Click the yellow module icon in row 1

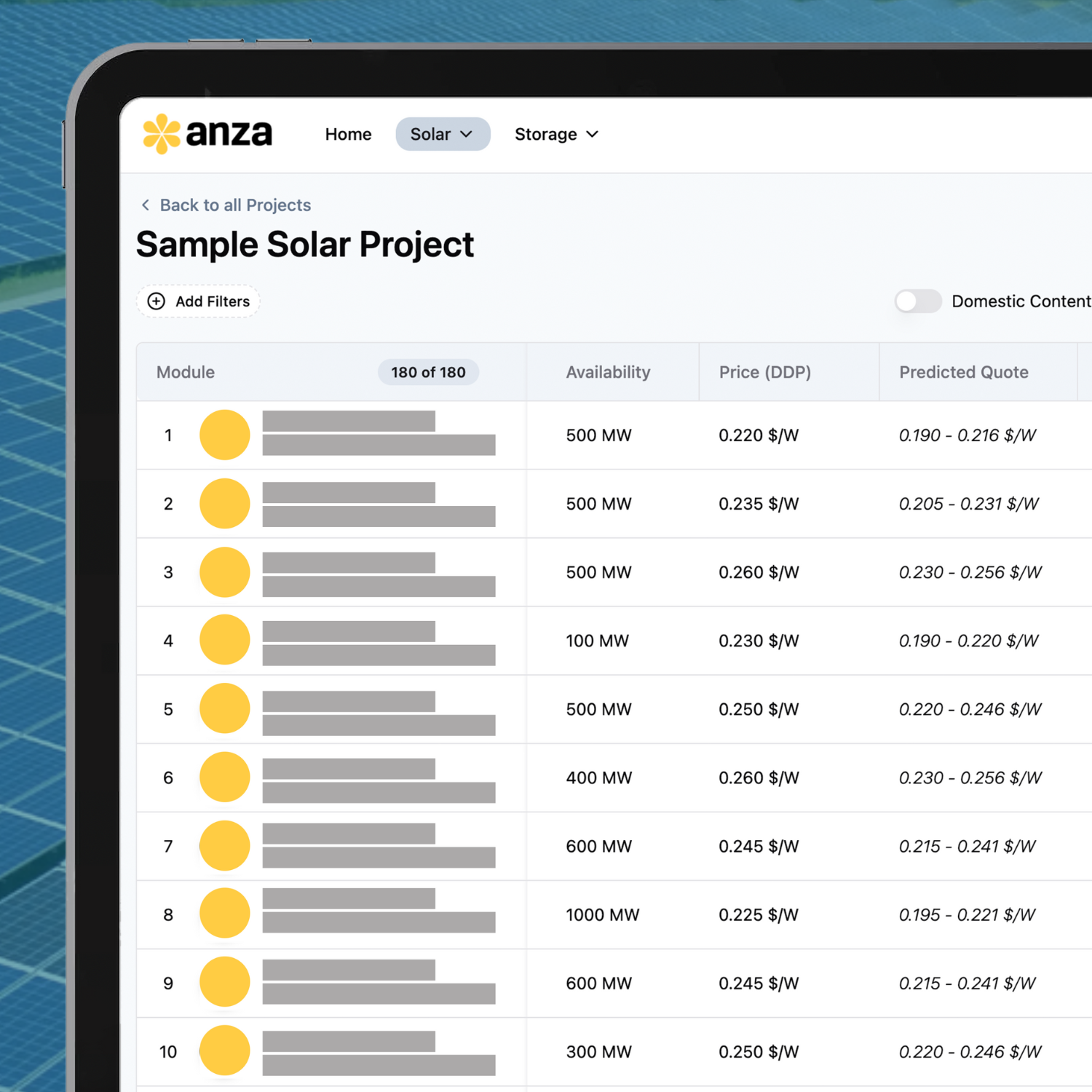pos(225,435)
